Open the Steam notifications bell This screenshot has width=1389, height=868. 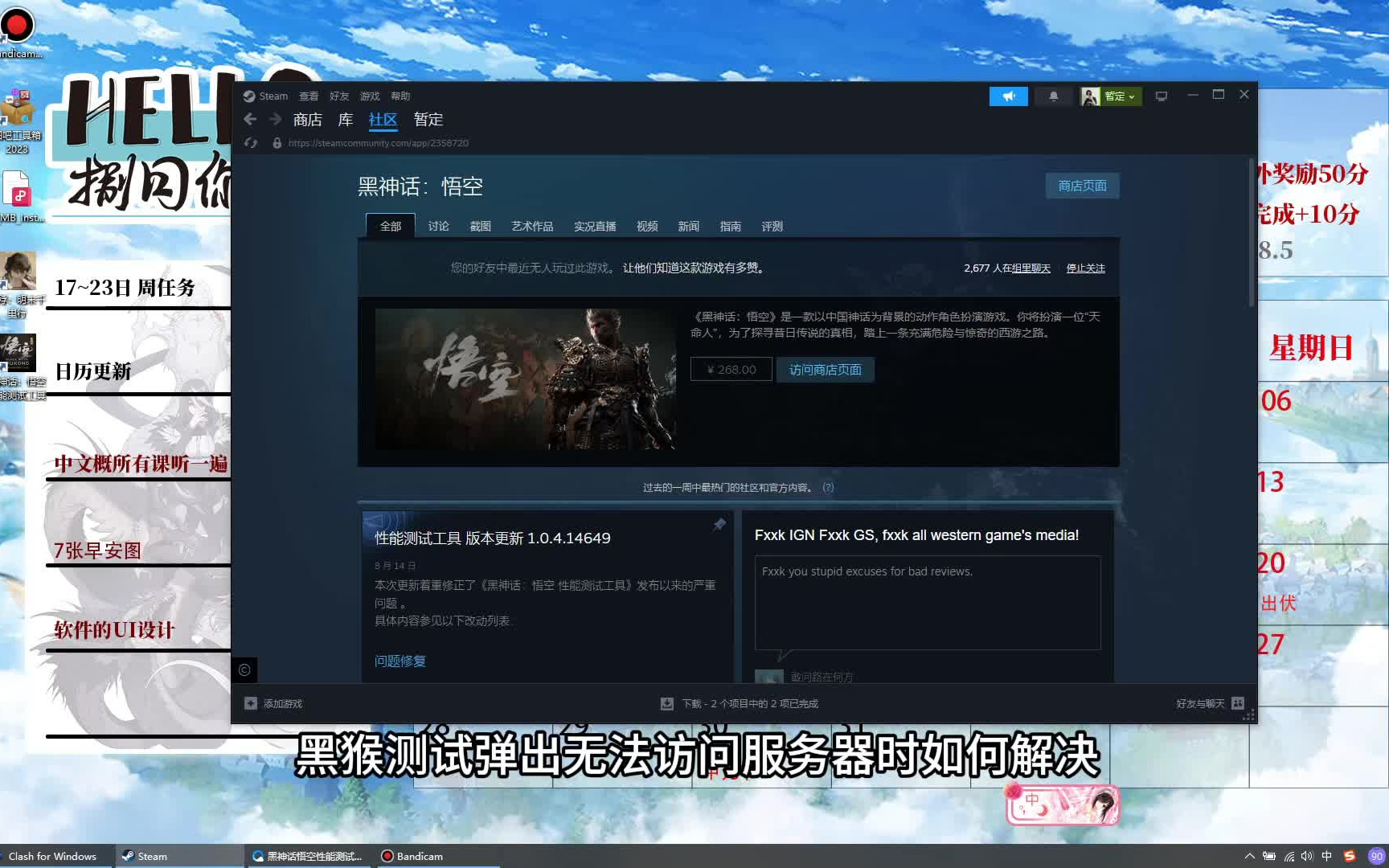(x=1053, y=96)
